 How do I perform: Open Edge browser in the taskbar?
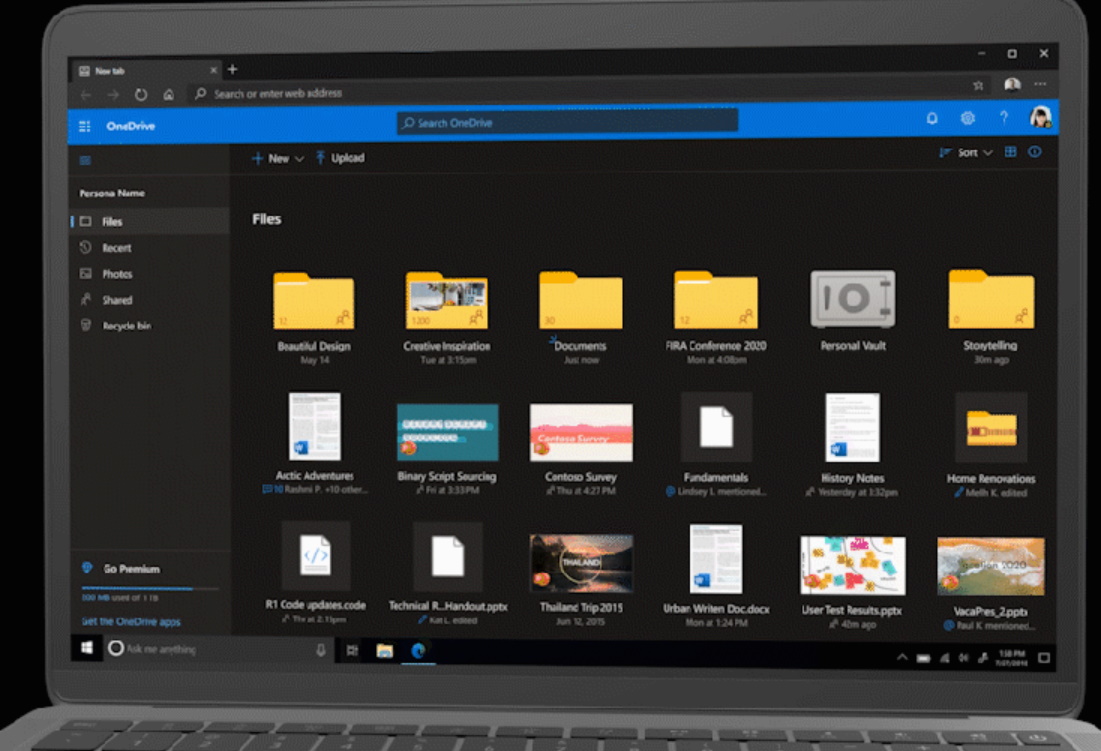coord(418,651)
